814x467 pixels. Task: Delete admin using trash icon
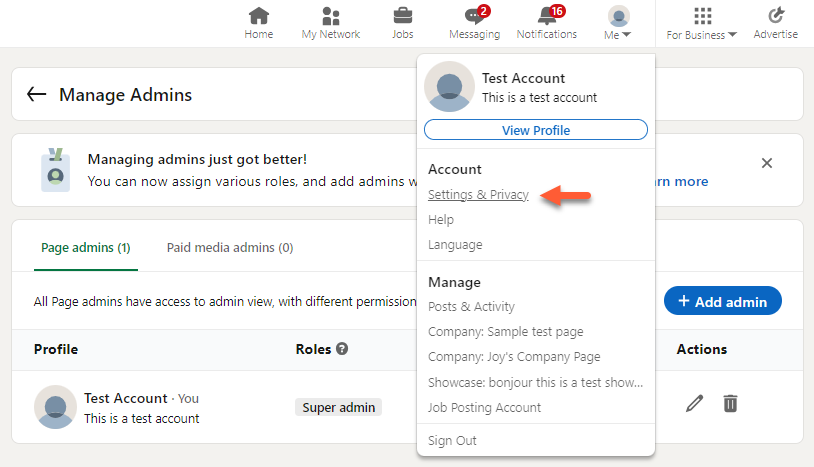(x=731, y=404)
